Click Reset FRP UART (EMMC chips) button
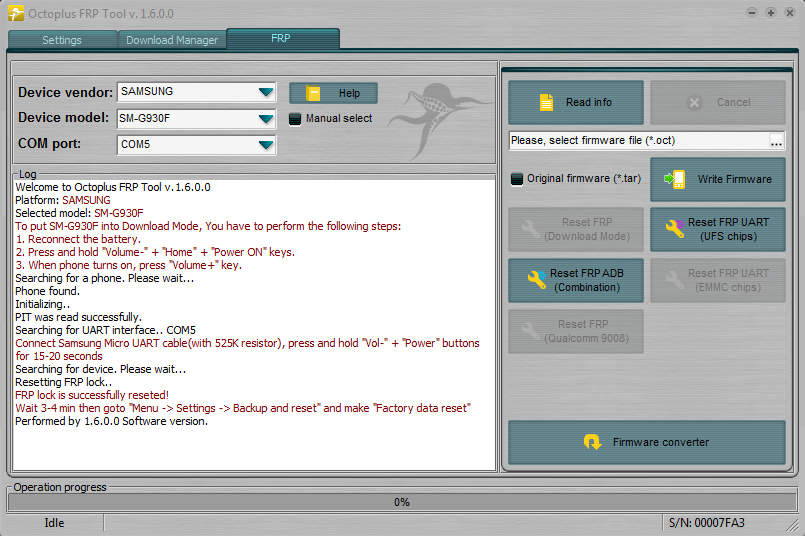This screenshot has width=805, height=536. click(x=718, y=280)
